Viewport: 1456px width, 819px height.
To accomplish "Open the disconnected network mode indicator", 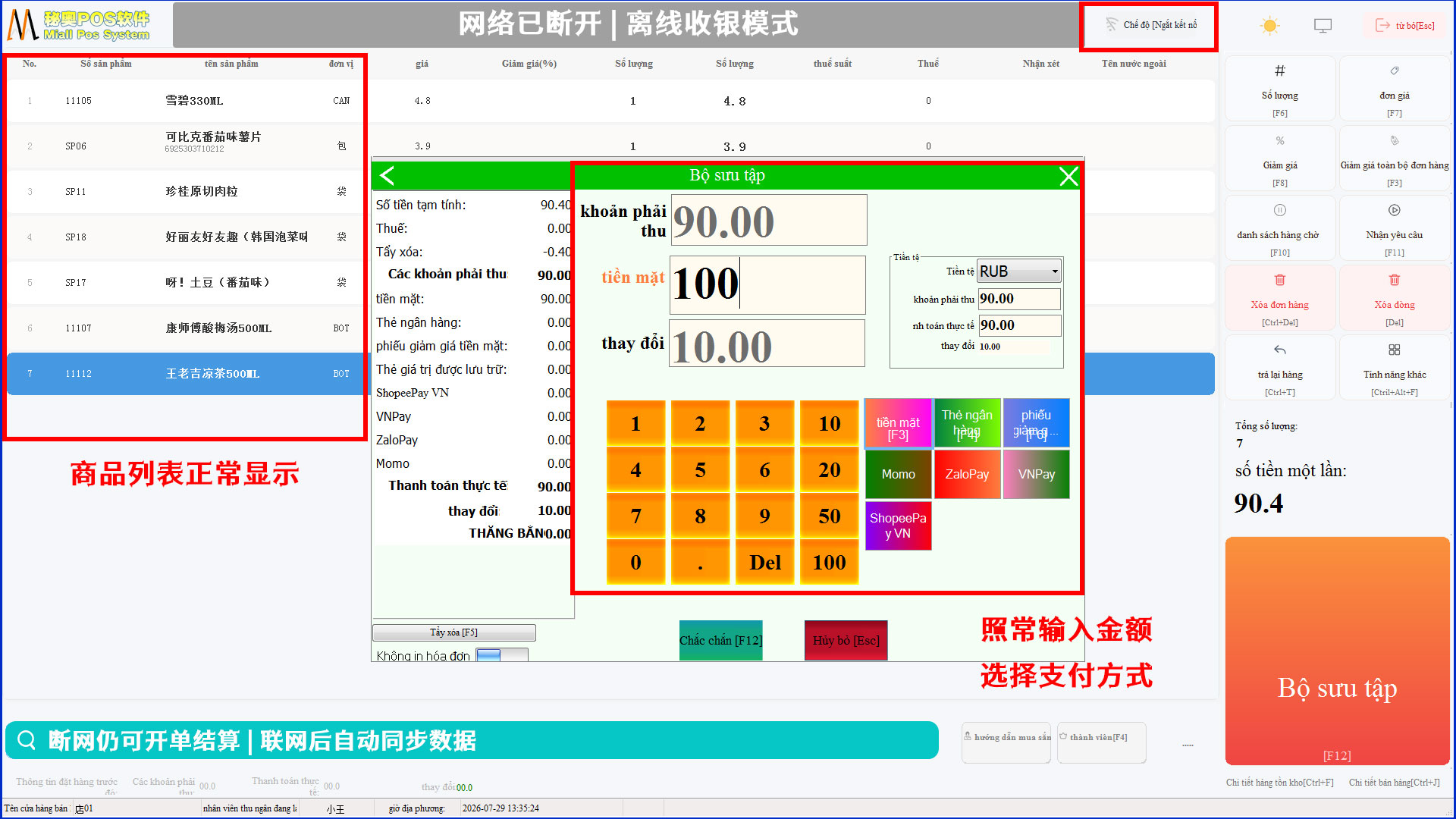I will point(1150,25).
